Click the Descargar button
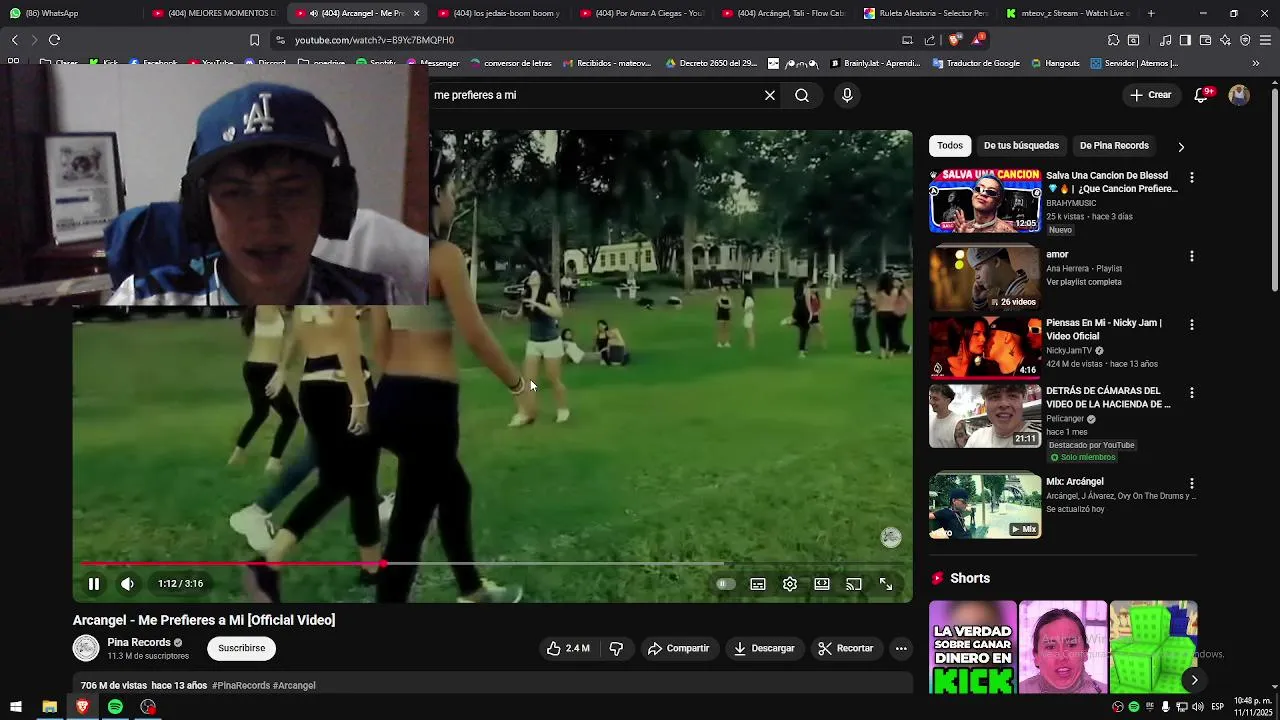The image size is (1280, 720). point(764,648)
